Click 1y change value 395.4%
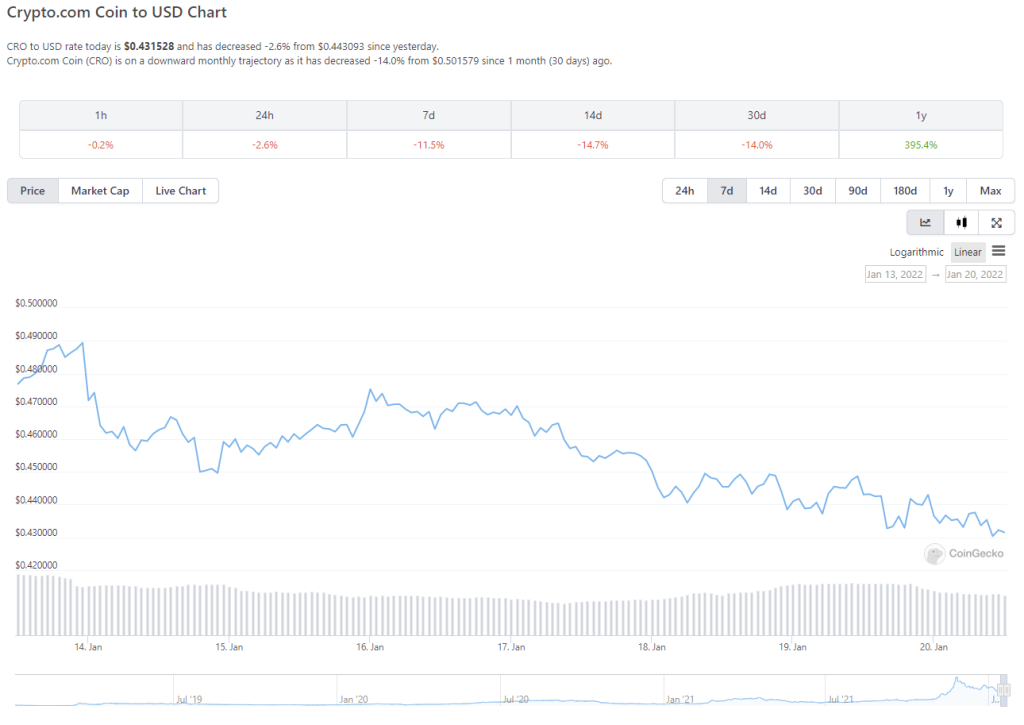1024x725 pixels. coord(921,145)
